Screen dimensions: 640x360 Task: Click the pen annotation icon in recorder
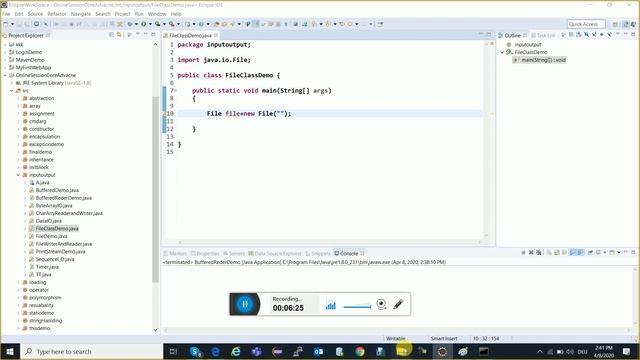[x=398, y=304]
